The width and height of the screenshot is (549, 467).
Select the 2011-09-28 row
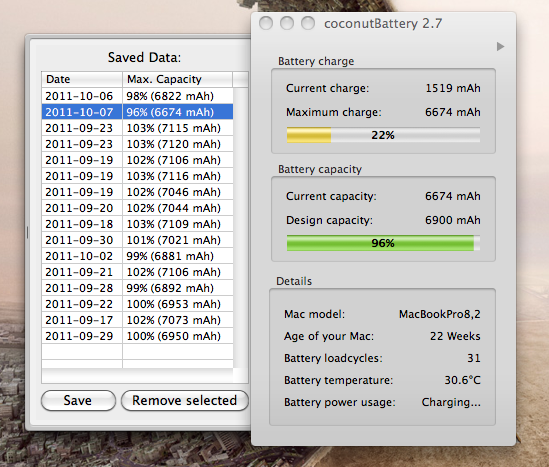tap(137, 288)
